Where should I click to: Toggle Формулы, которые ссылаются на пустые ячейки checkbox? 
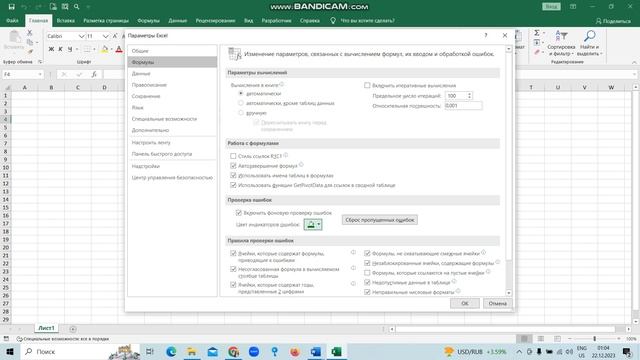367,272
